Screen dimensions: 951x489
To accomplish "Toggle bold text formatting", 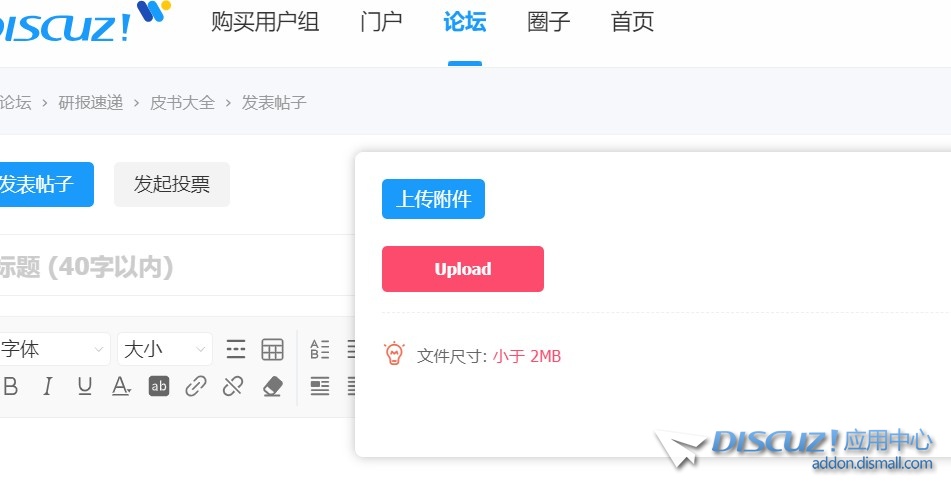I will pyautogui.click(x=10, y=386).
